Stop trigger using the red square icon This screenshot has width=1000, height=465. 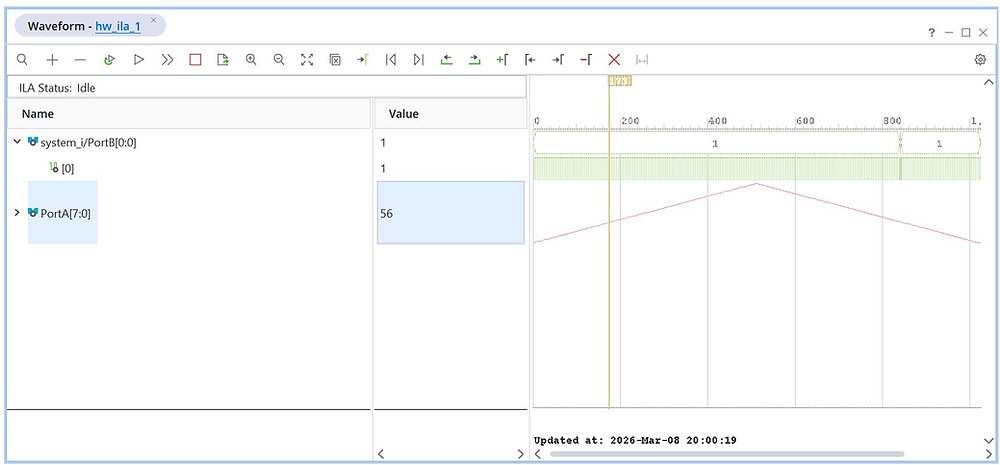(195, 59)
